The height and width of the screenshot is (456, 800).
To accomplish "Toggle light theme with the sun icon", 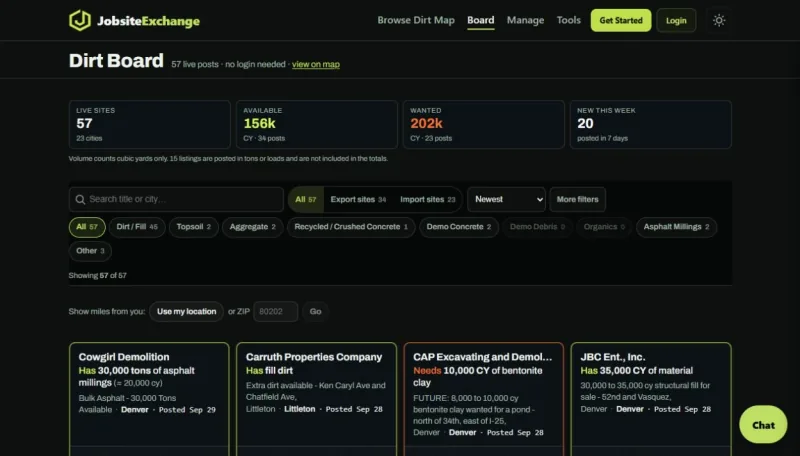I will pos(719,20).
